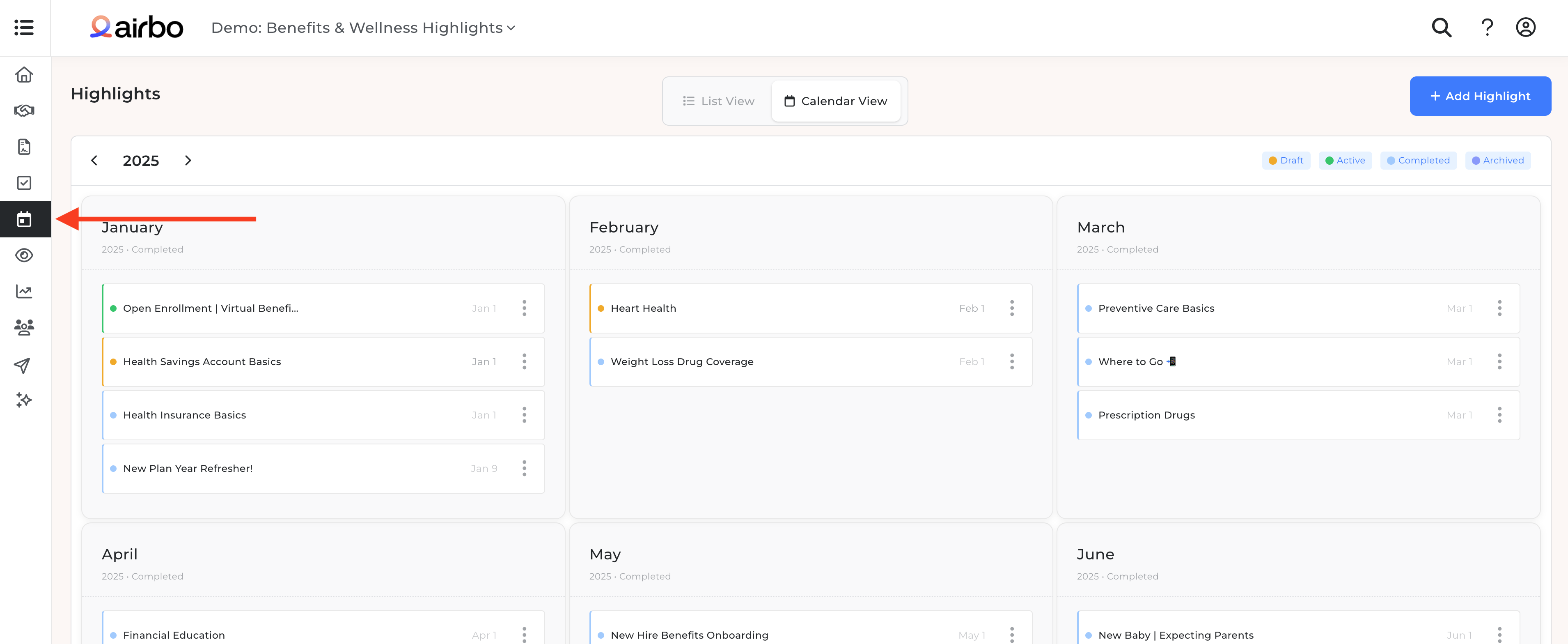Viewport: 1568px width, 644px height.
Task: Open options menu for New Baby Expecting Parents
Action: [x=1499, y=635]
